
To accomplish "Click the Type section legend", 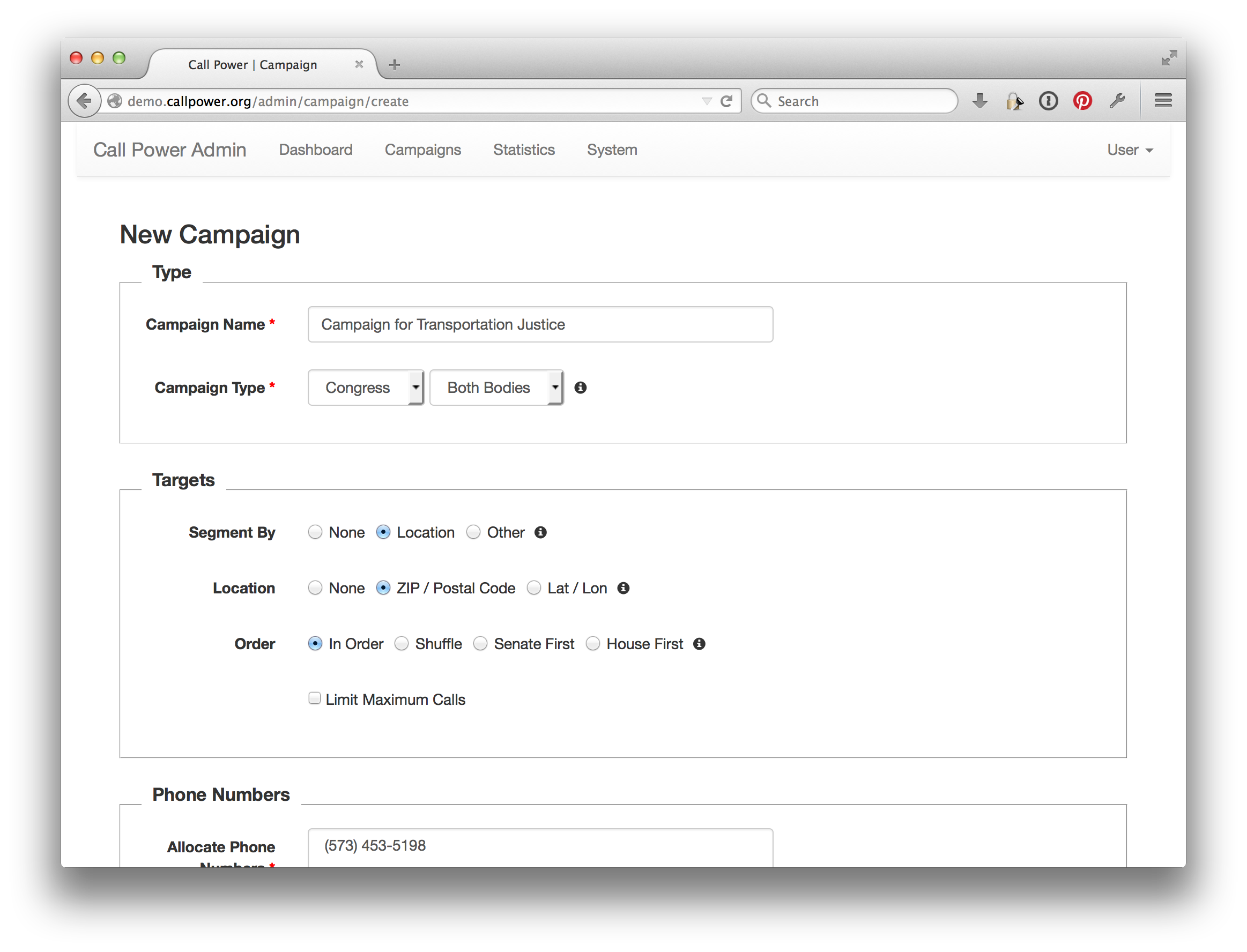I will pos(172,272).
